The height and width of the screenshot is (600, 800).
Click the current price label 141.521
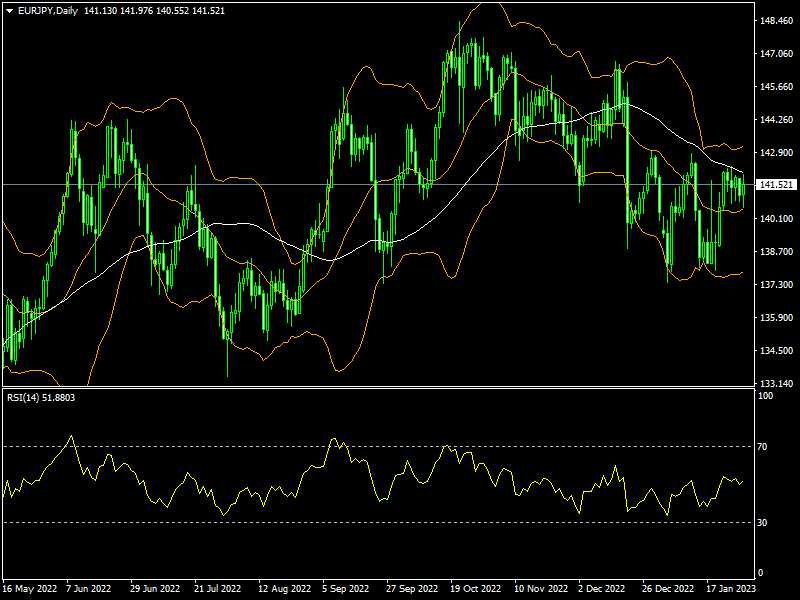click(x=776, y=185)
